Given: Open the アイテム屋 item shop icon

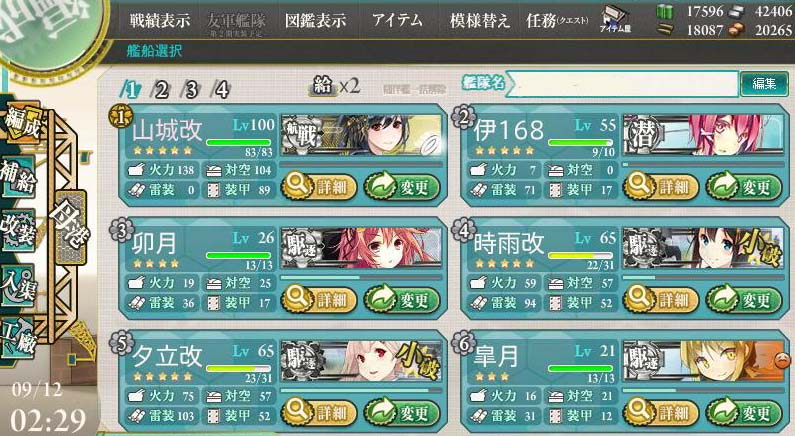Looking at the screenshot, I should 615,19.
